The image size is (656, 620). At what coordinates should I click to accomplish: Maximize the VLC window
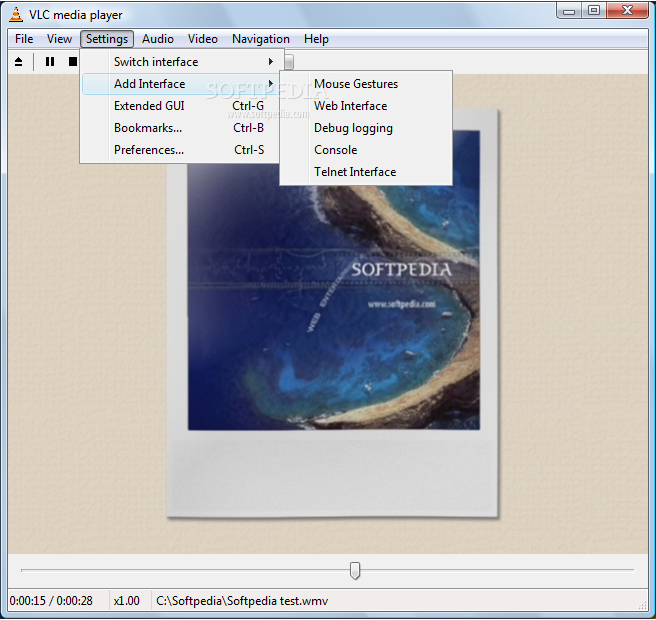(594, 11)
